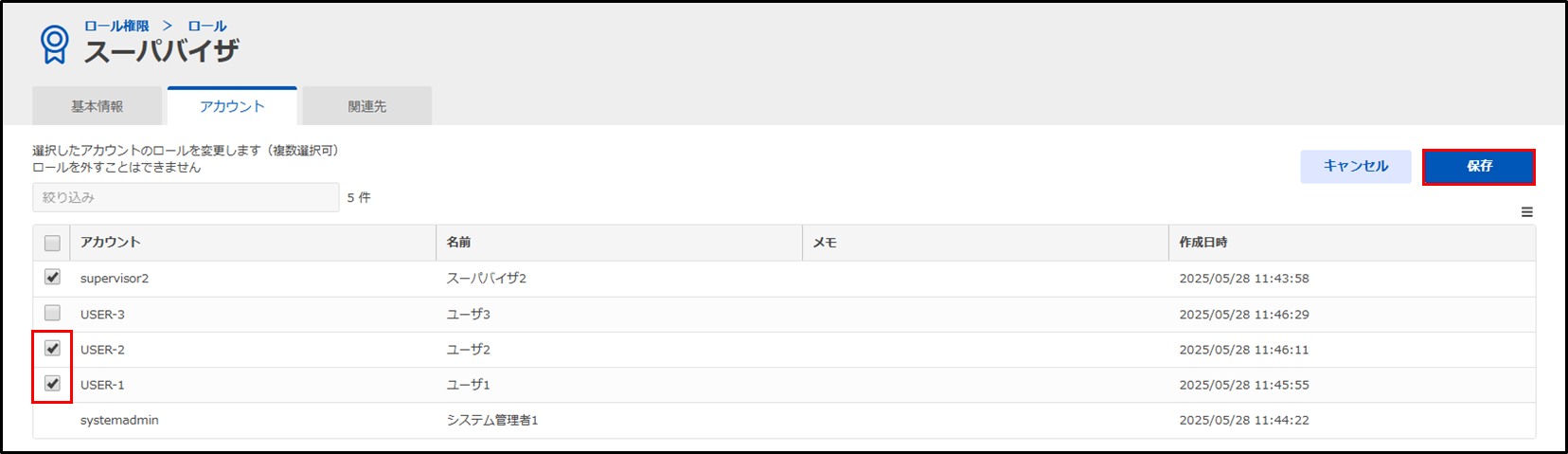Select the systemadmin account row

(784, 420)
